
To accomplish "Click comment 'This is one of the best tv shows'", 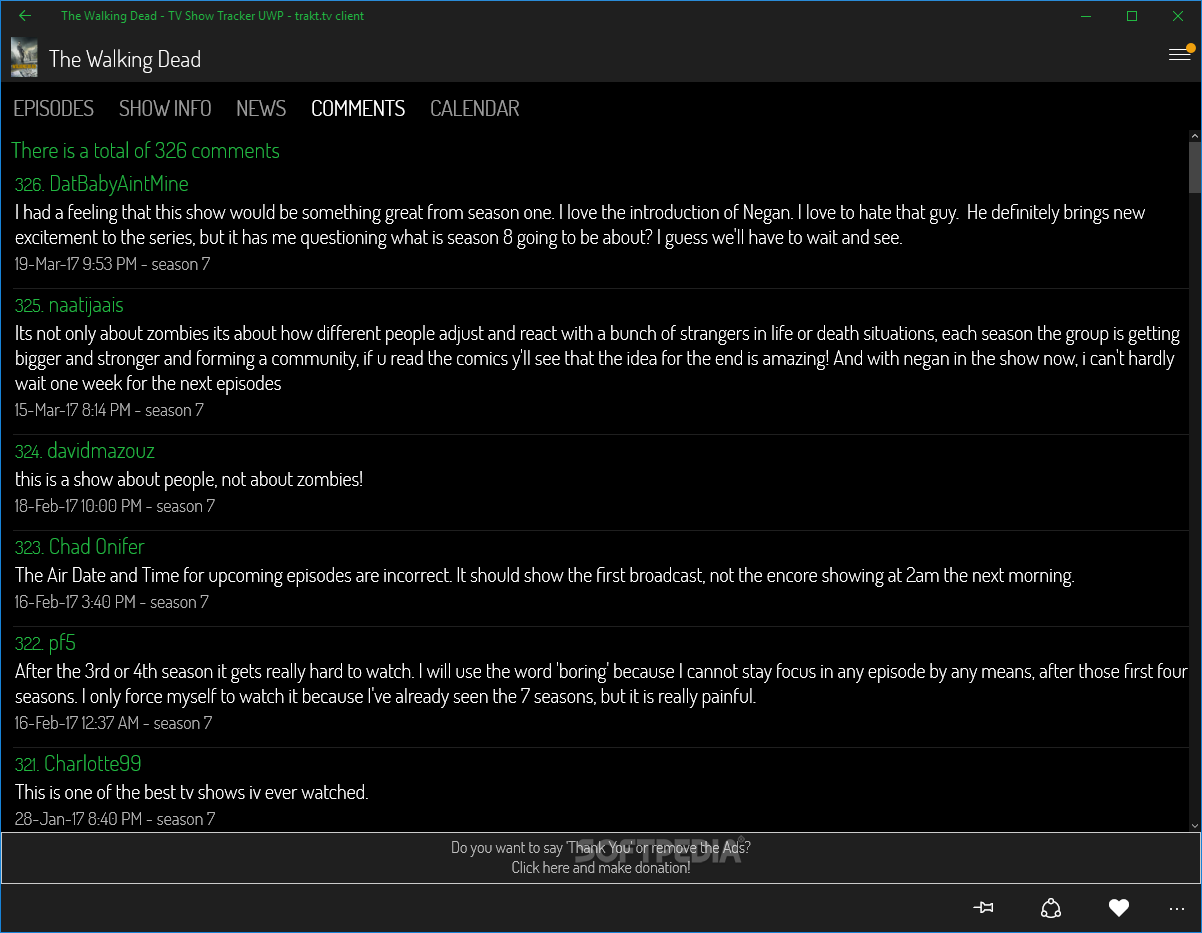I will (192, 792).
